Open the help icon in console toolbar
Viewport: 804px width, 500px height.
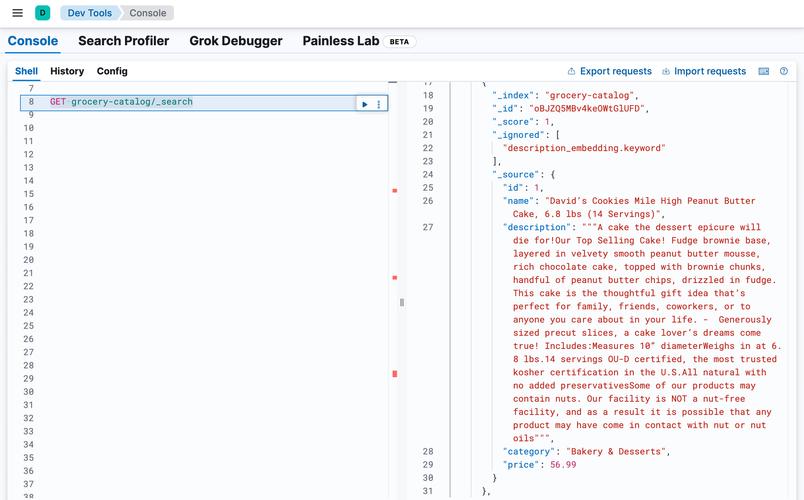pyautogui.click(x=784, y=71)
